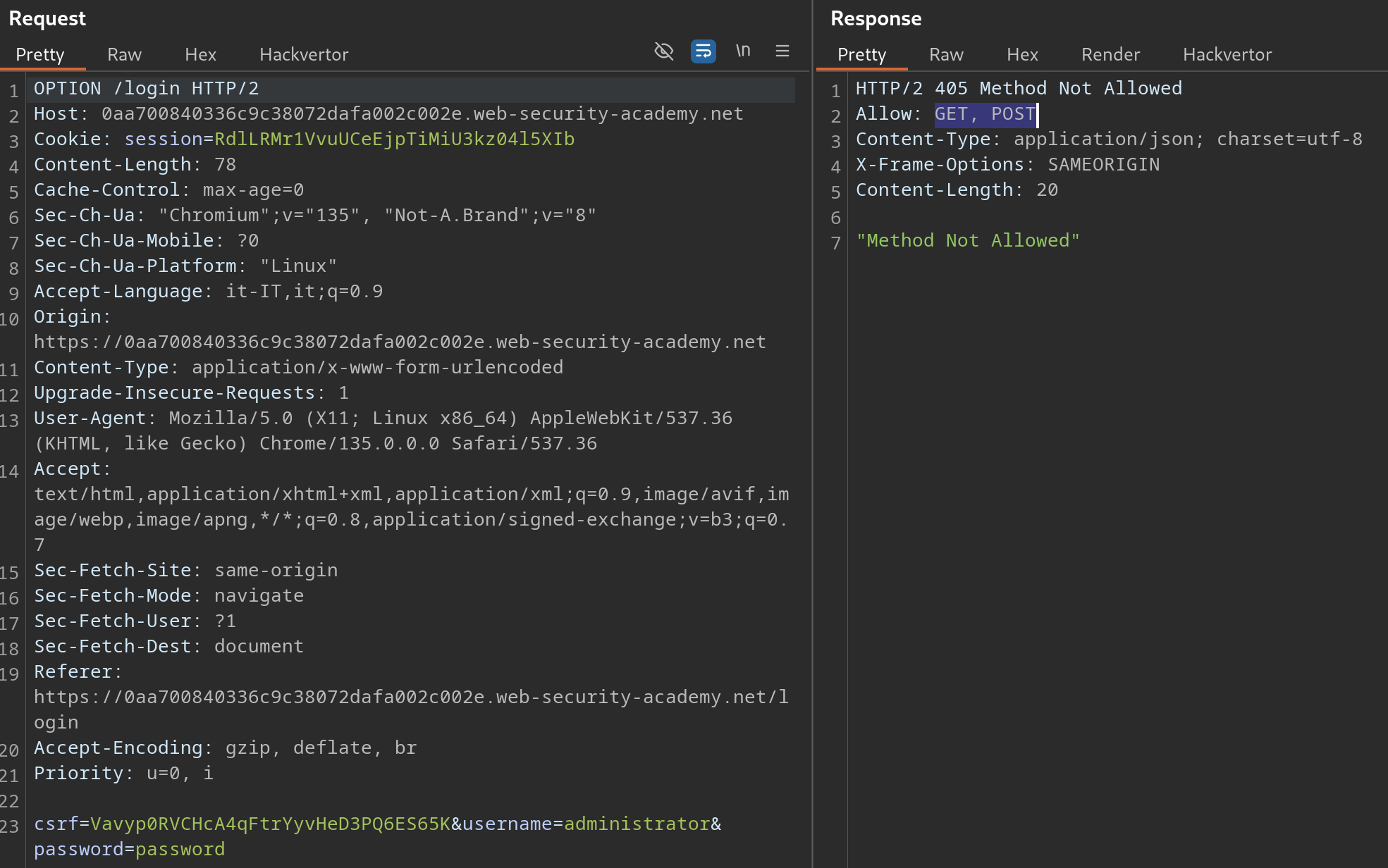Click the "Method Not Allowed" response body
This screenshot has height=868, width=1388.
[x=967, y=241]
